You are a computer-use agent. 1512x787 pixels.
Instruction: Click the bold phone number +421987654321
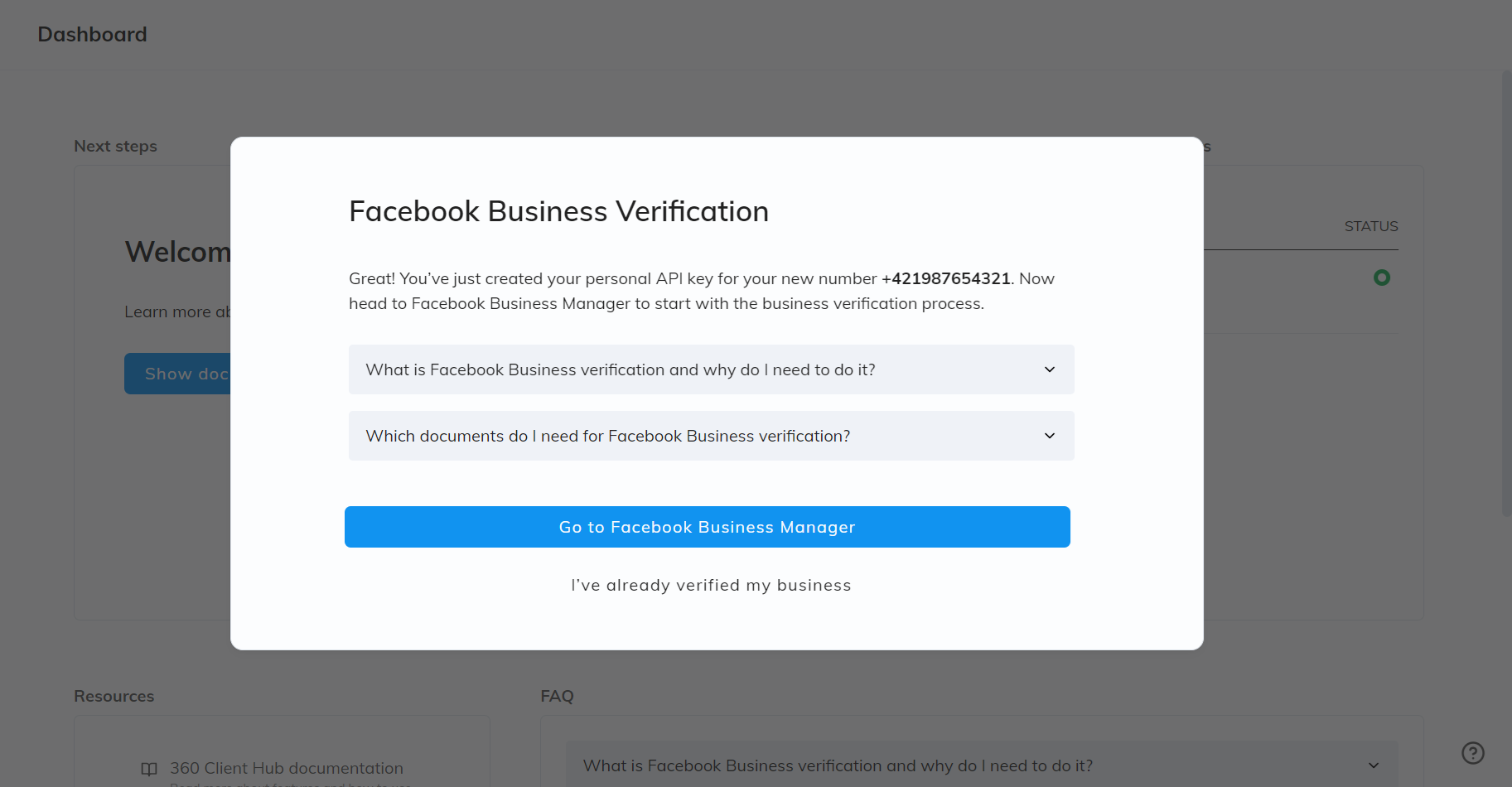point(945,278)
